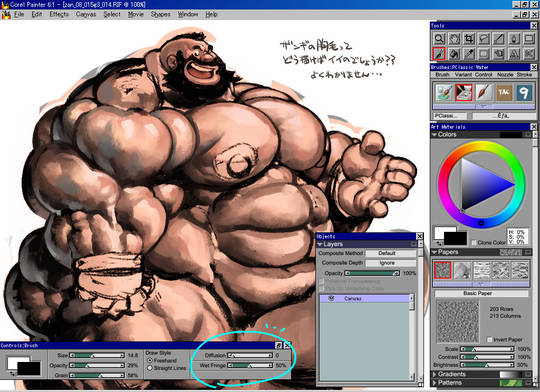Expand the Gradients section
This screenshot has height=392, width=540.
tap(435, 374)
